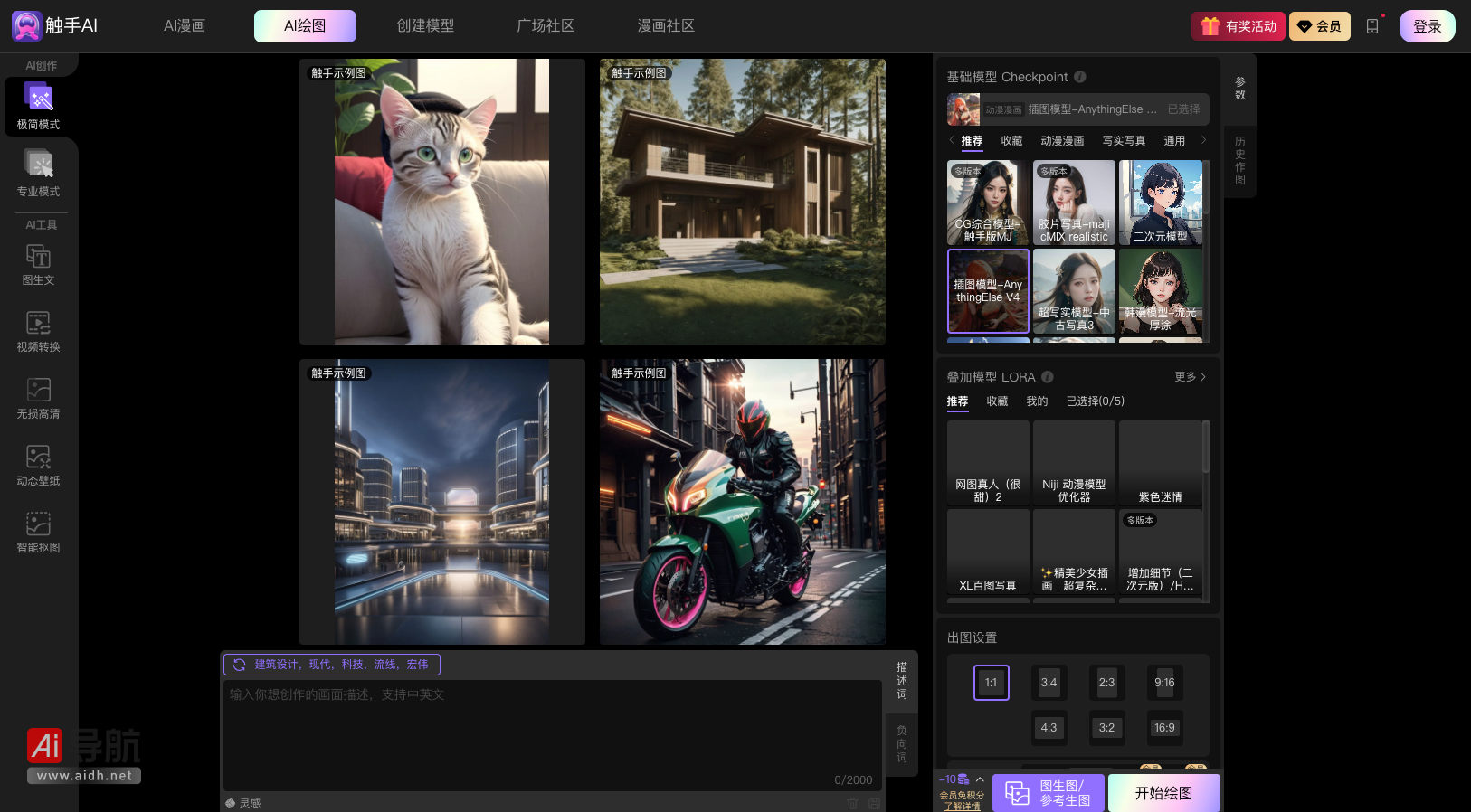Expand 更多 for LORA models
The height and width of the screenshot is (812, 1471).
coord(1190,377)
